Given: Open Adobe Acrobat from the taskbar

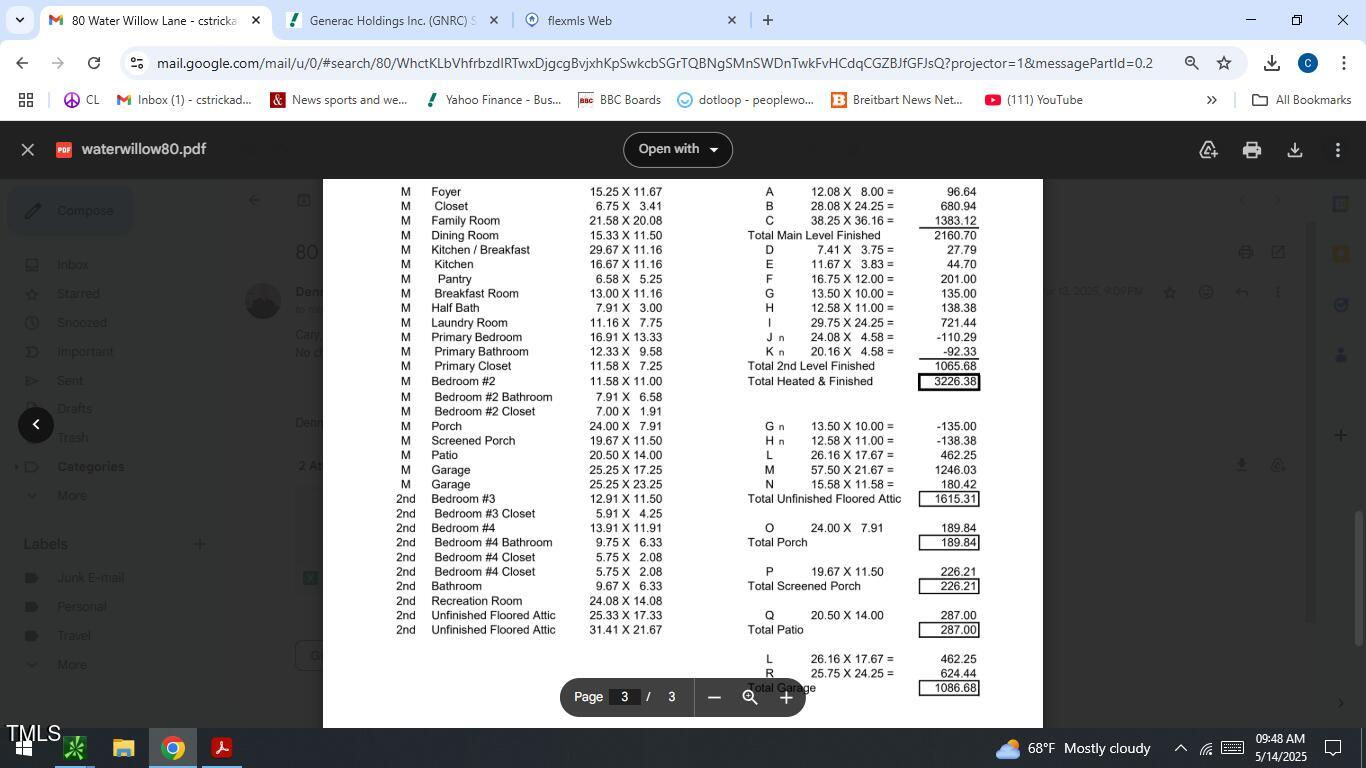Looking at the screenshot, I should 222,748.
